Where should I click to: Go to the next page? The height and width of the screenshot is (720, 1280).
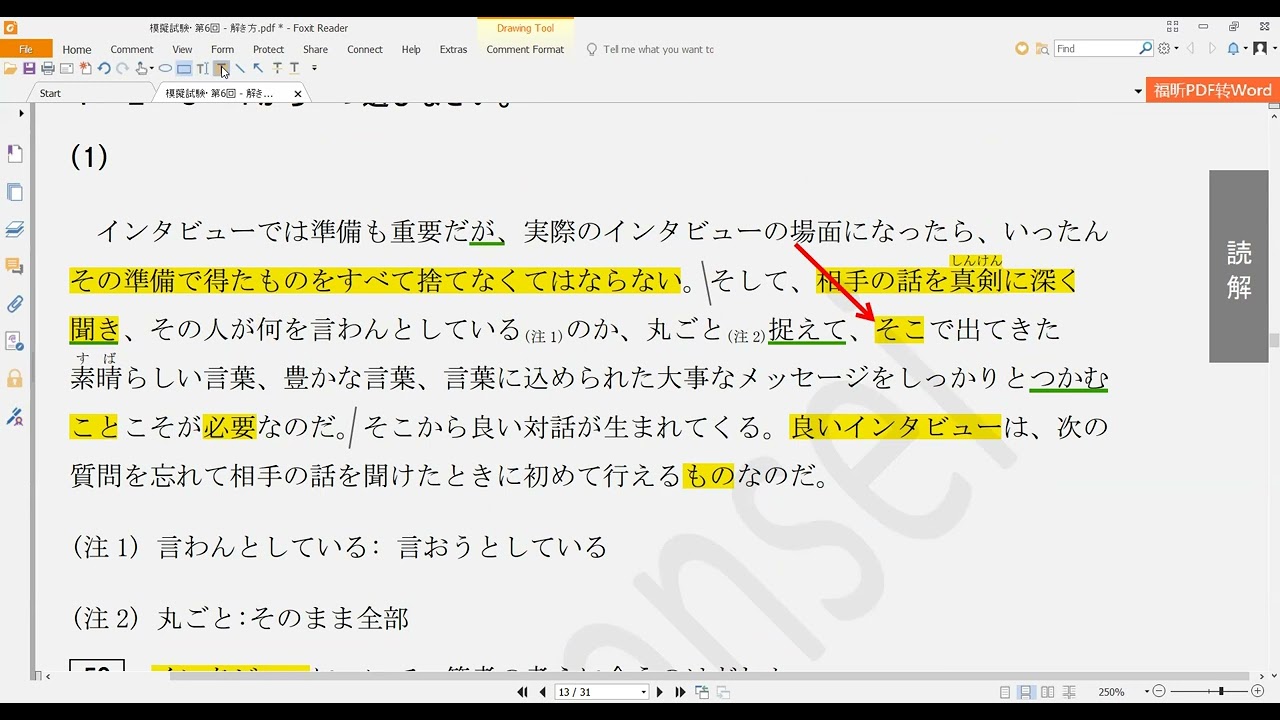(x=659, y=692)
